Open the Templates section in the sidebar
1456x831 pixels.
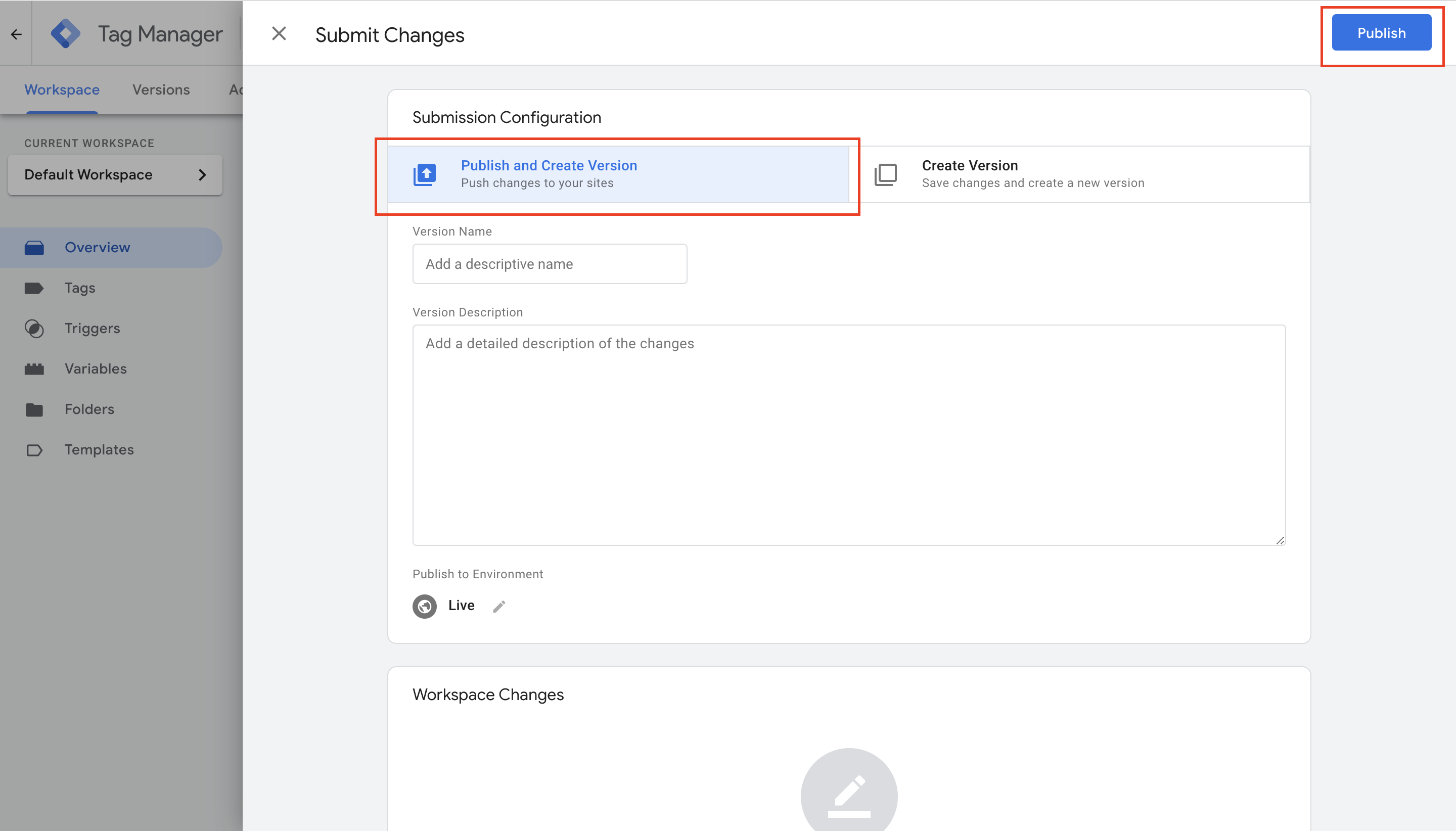[x=111, y=450]
